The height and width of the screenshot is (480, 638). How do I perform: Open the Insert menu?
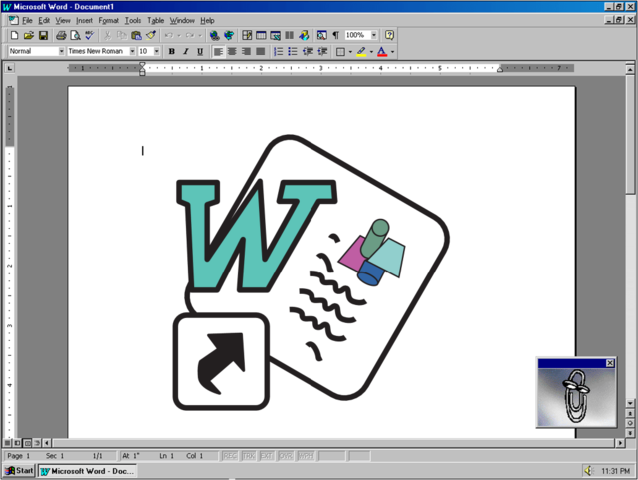pos(84,20)
